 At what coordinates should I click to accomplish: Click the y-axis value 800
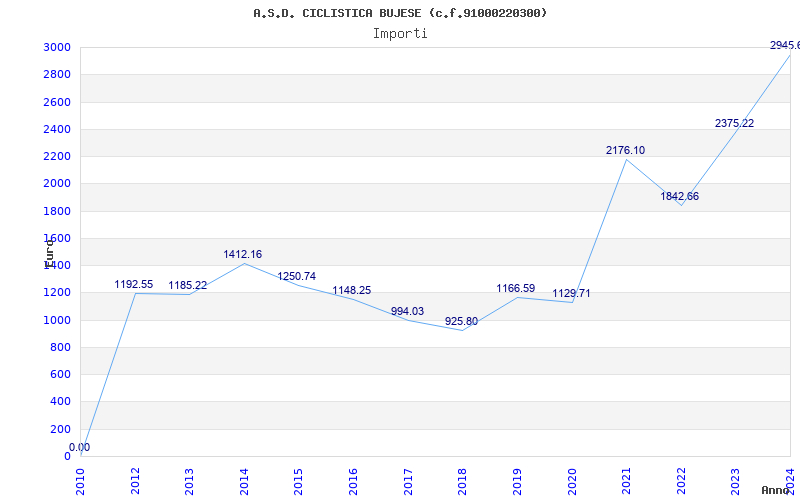click(61, 347)
